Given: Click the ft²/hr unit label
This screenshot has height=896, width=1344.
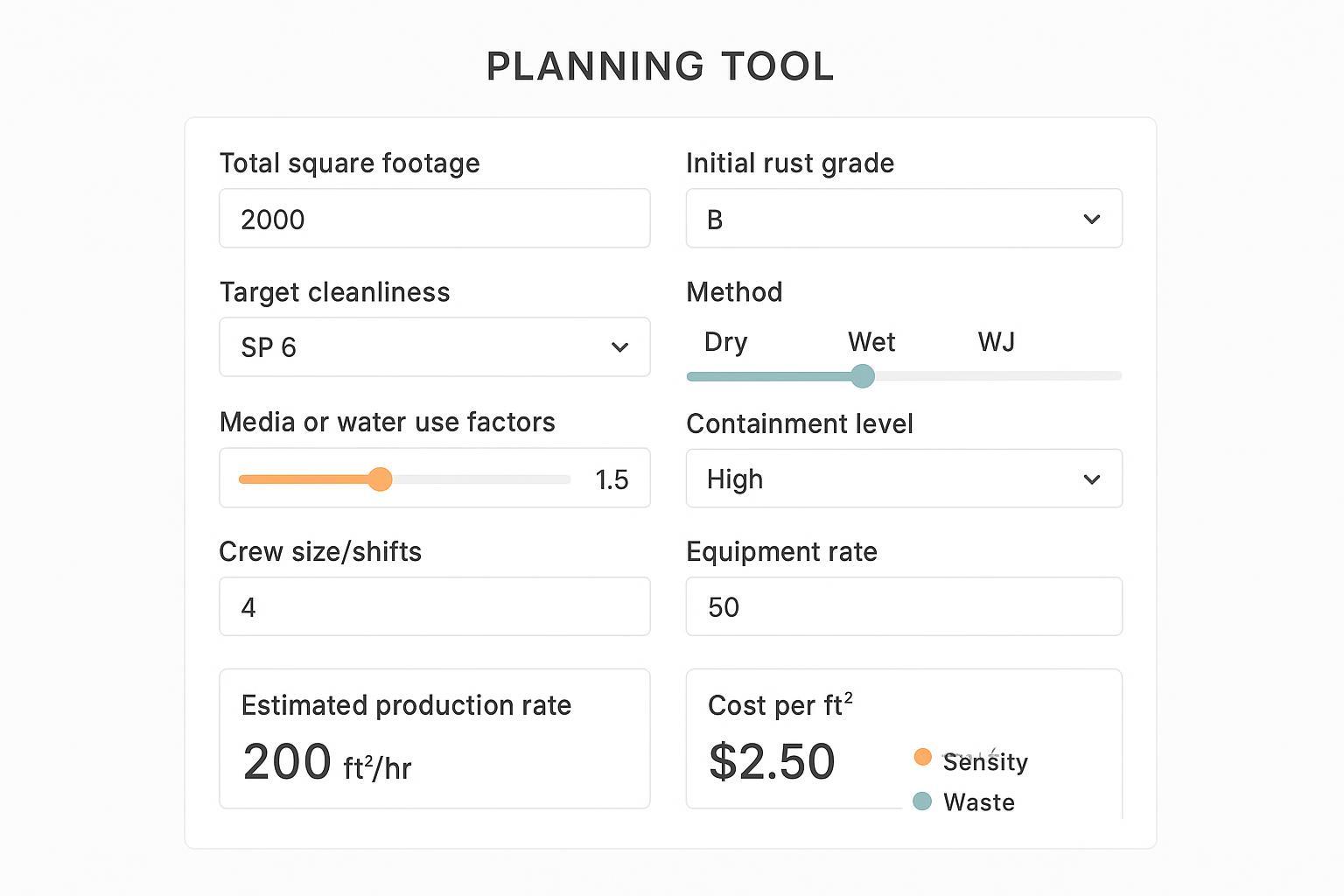Looking at the screenshot, I should pos(376,768).
